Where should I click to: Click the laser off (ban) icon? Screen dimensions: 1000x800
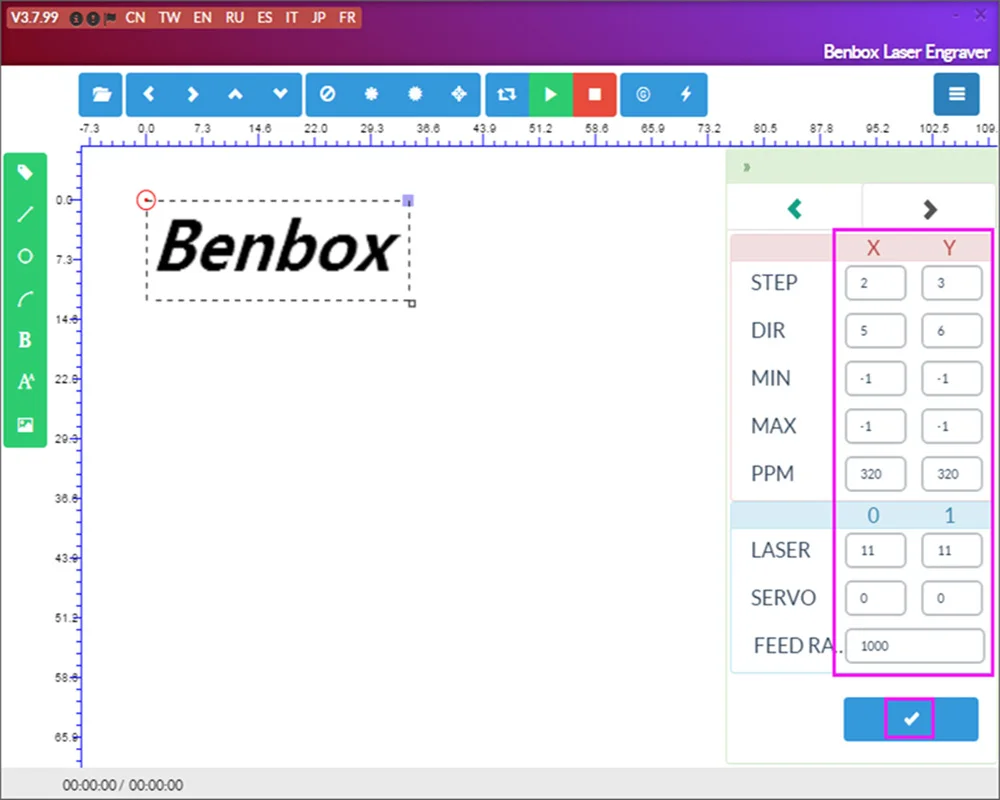pyautogui.click(x=328, y=94)
